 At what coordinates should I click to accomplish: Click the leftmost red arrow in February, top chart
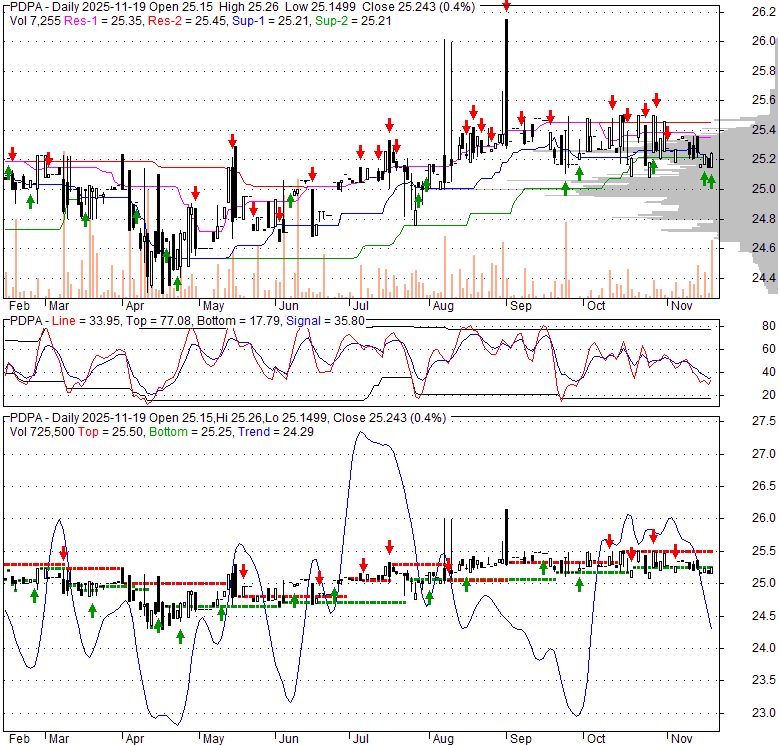(x=12, y=154)
